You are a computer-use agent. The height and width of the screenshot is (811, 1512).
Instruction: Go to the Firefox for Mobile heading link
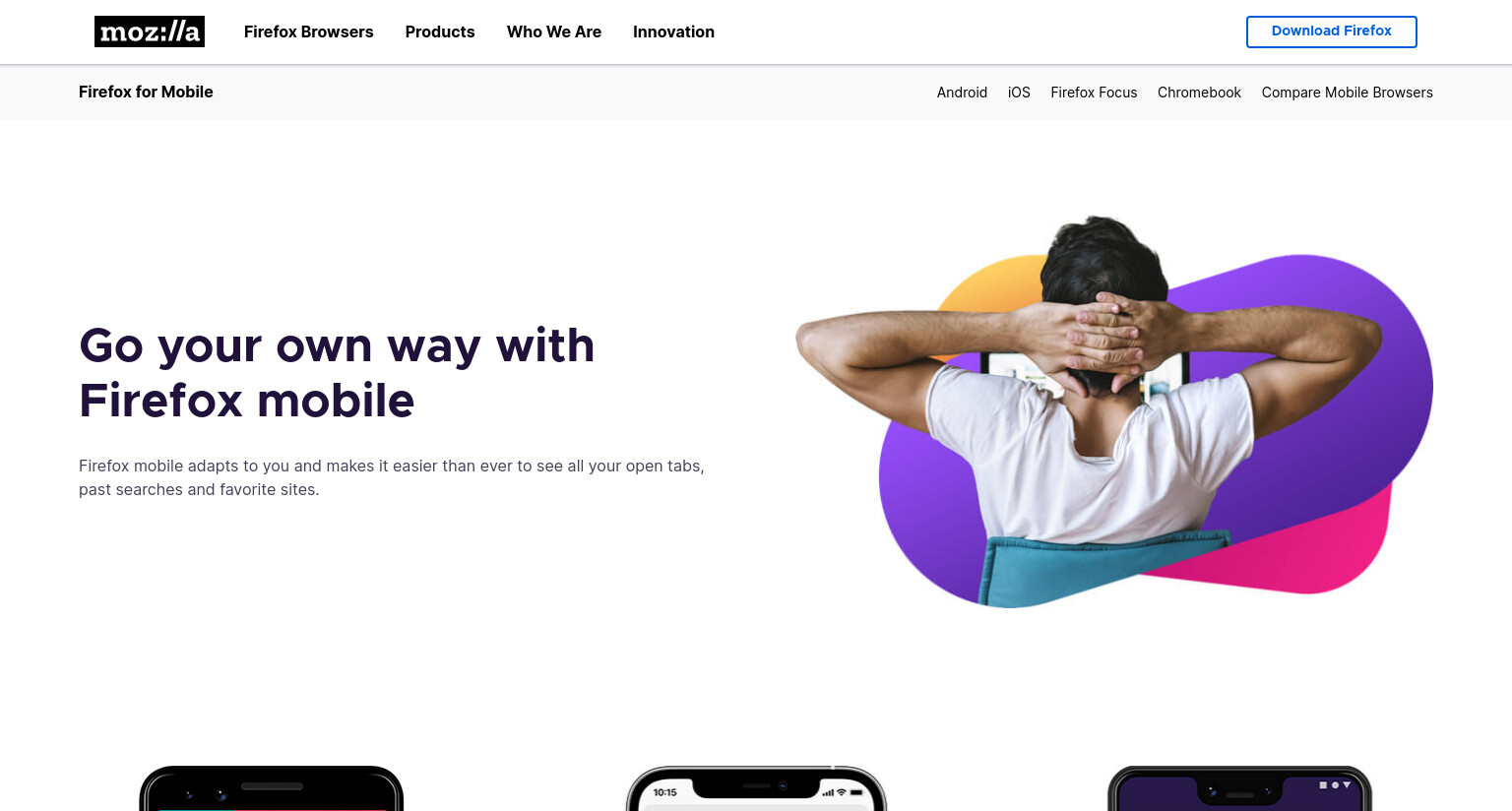click(x=146, y=92)
